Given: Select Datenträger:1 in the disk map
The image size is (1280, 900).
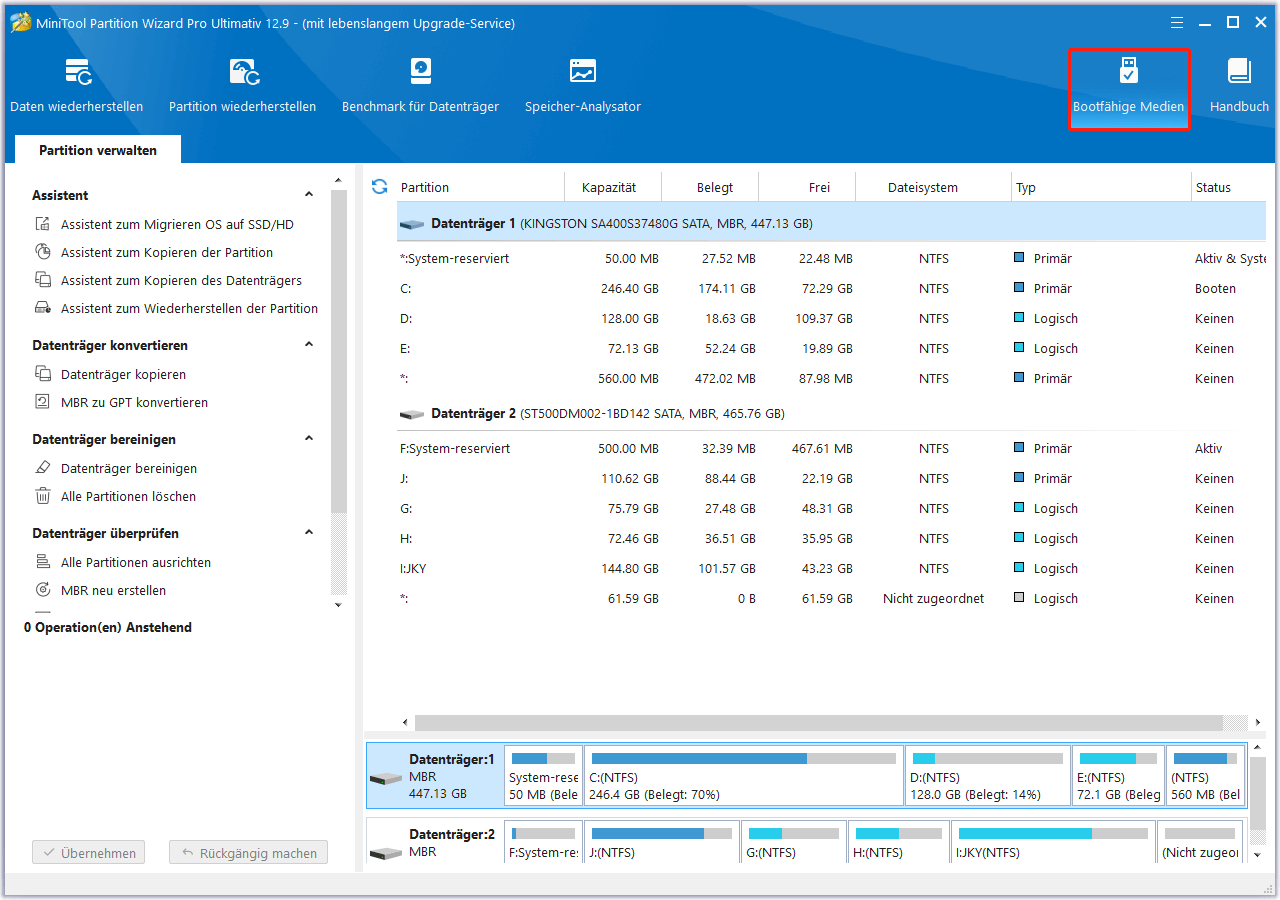Looking at the screenshot, I should tap(434, 775).
